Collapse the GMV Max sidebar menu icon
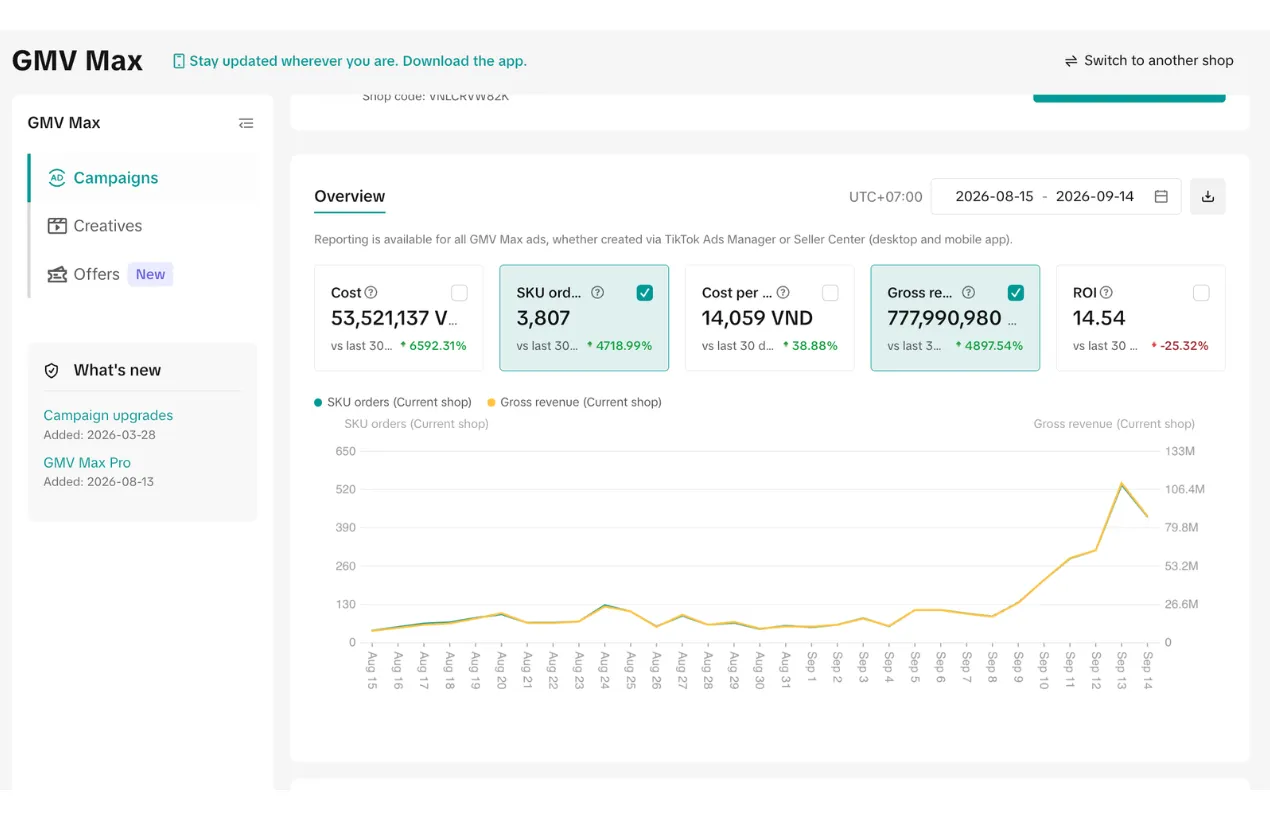1270x820 pixels. point(246,123)
